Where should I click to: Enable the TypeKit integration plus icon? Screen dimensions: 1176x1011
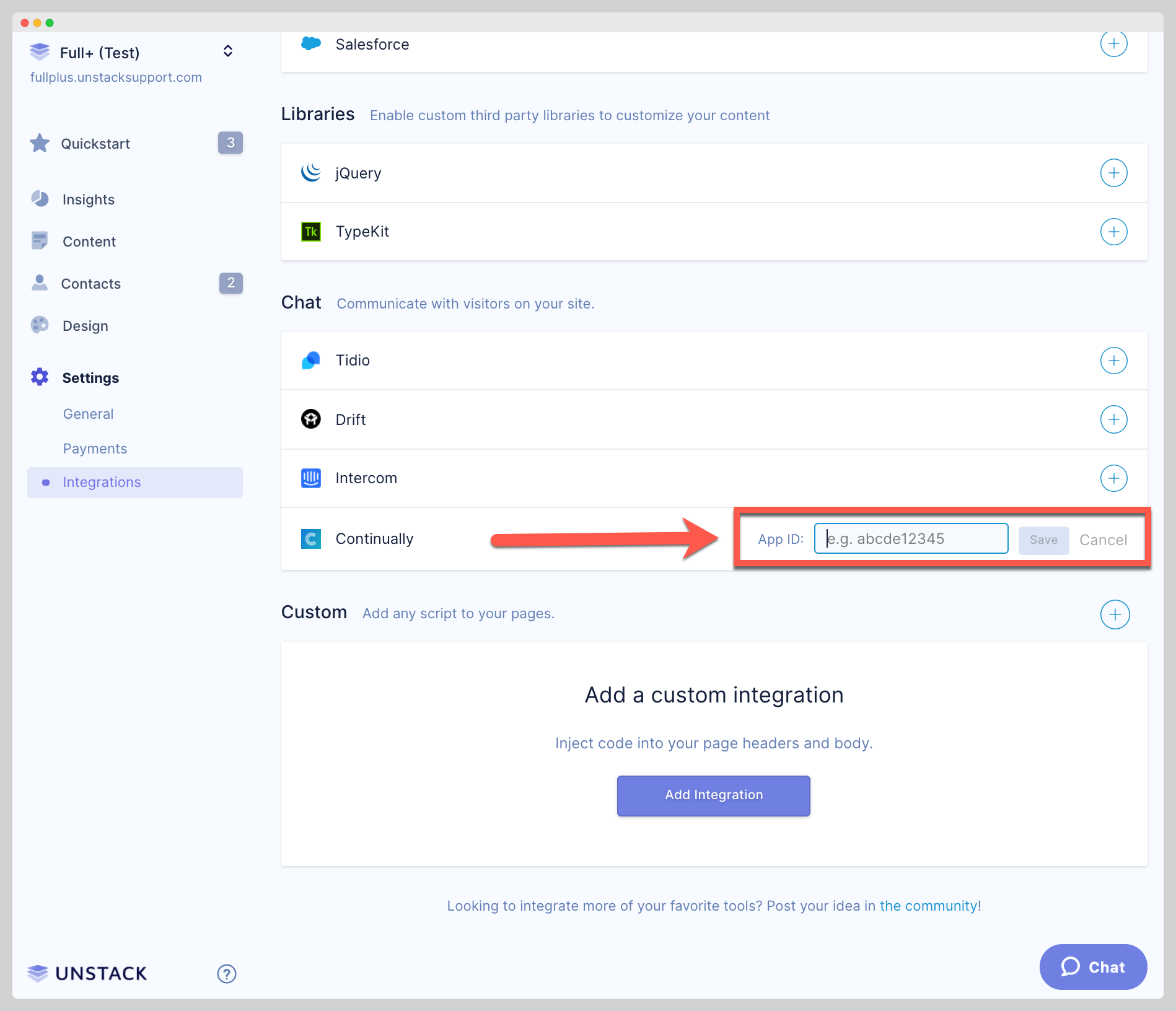click(1113, 232)
